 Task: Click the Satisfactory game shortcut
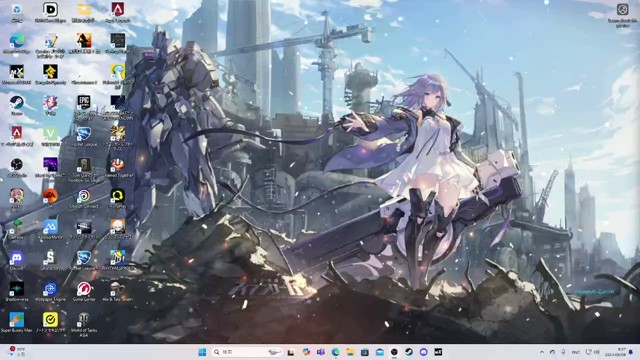pyautogui.click(x=50, y=260)
